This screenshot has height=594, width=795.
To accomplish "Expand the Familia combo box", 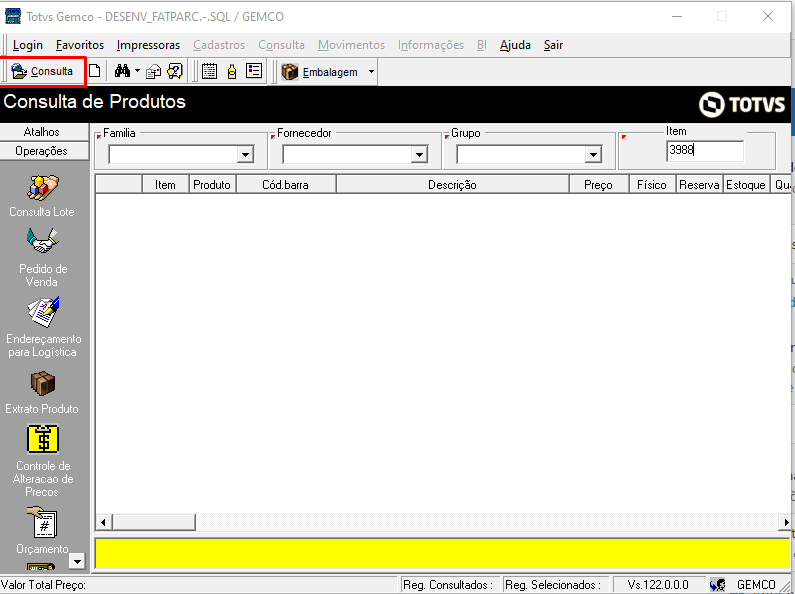I will pos(245,154).
